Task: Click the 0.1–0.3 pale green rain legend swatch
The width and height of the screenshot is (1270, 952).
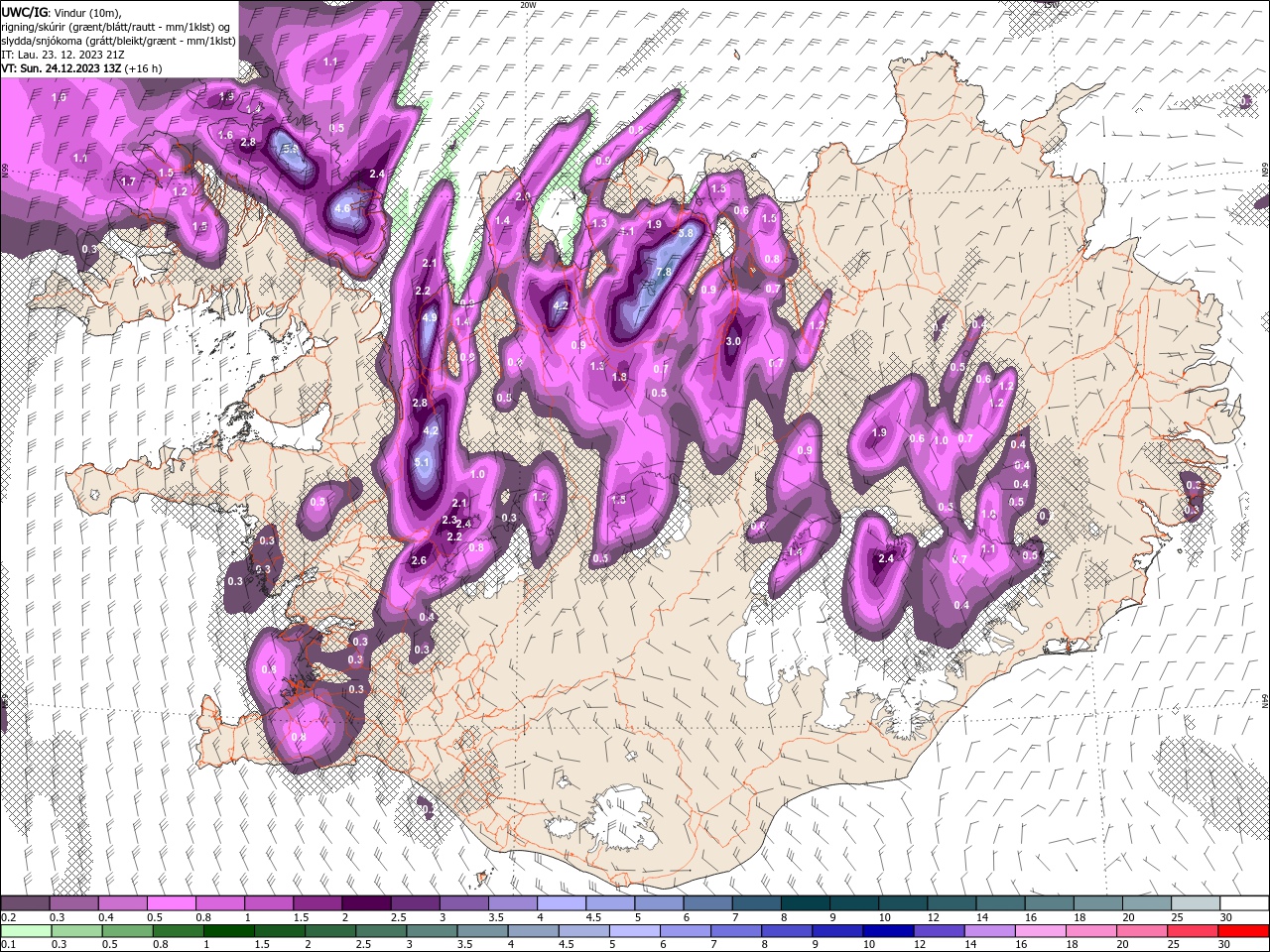Action: pos(26,931)
